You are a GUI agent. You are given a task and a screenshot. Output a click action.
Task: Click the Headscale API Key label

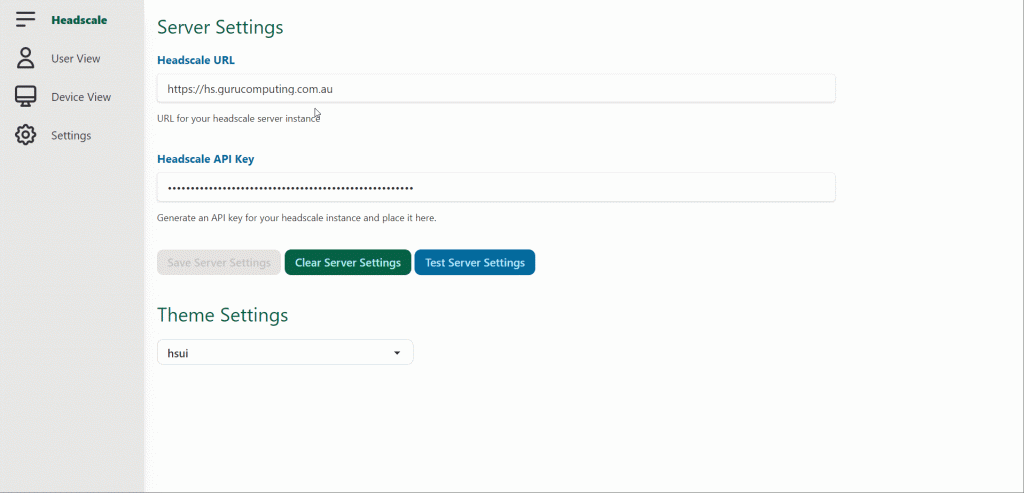click(x=206, y=159)
